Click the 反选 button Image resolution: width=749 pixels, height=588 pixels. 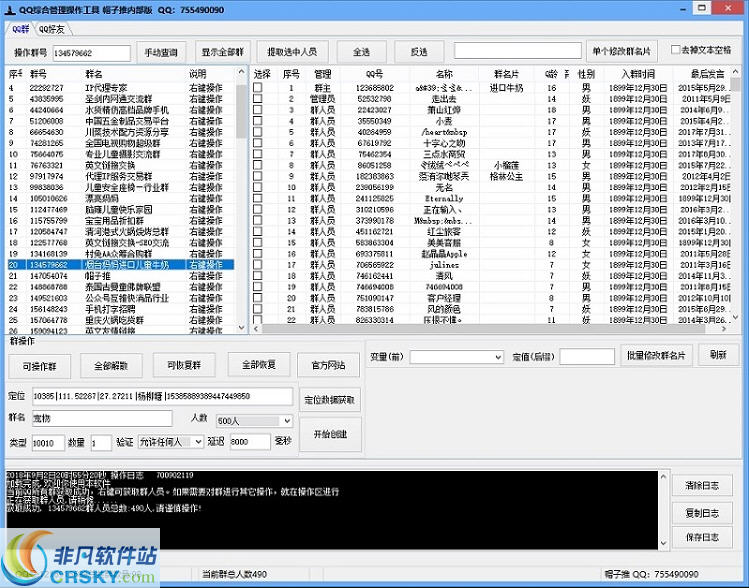pyautogui.click(x=419, y=52)
